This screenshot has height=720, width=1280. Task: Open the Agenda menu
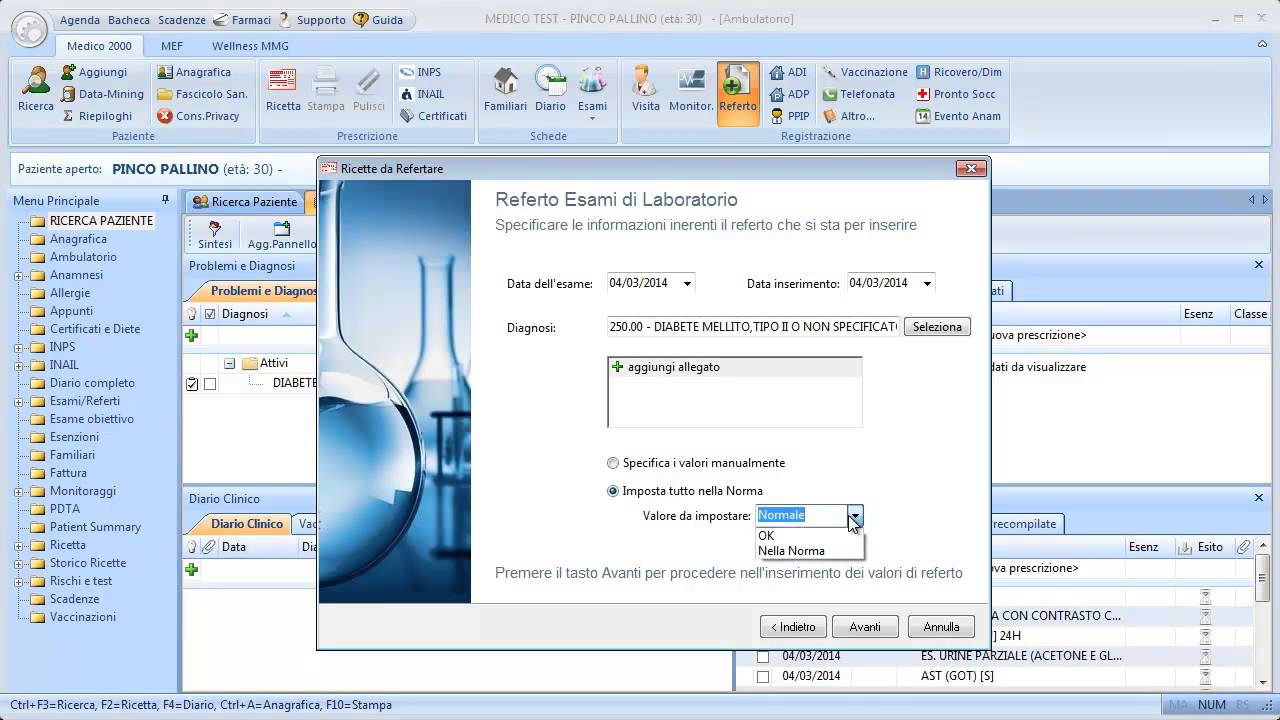coord(80,20)
